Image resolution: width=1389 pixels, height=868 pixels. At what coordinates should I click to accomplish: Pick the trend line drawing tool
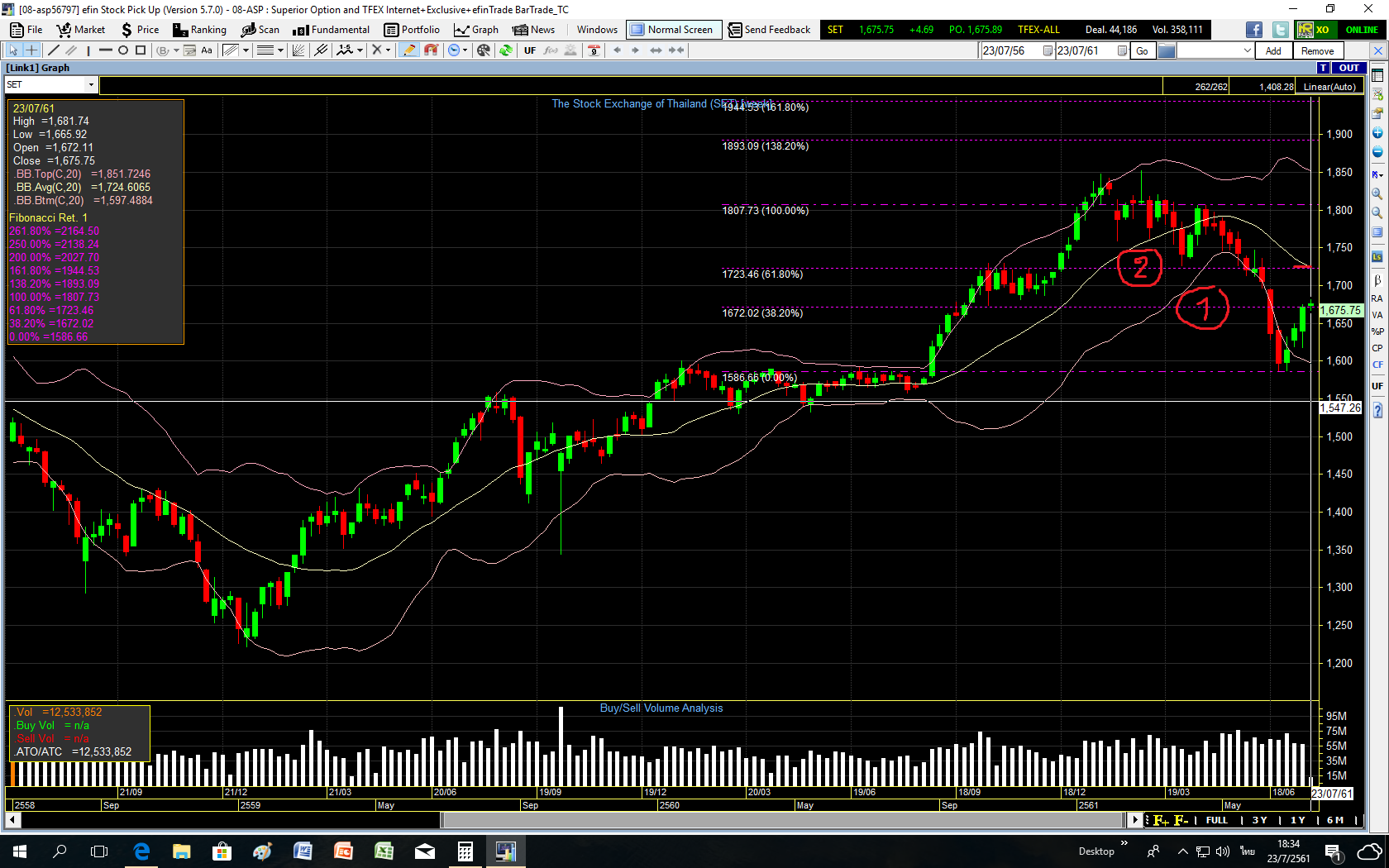coord(54,50)
